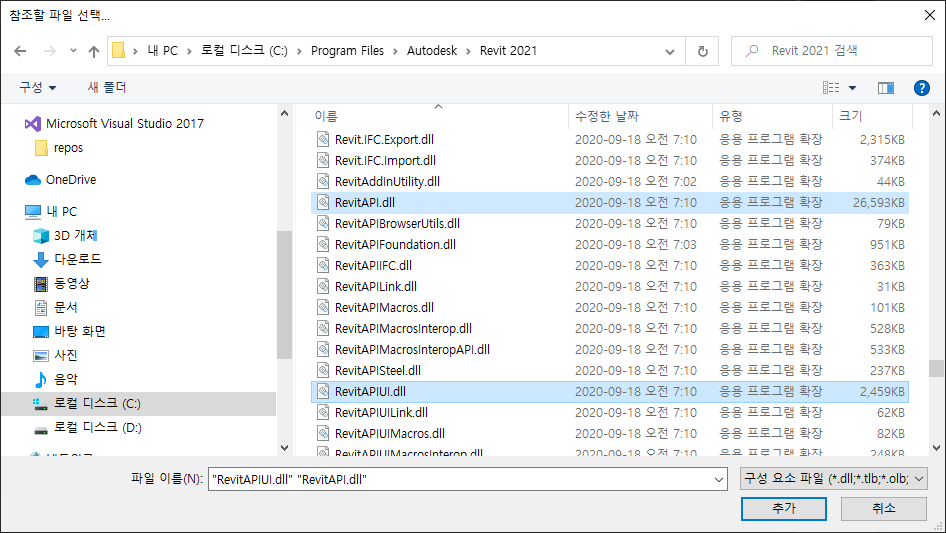Click the 추가 button
The image size is (946, 533).
[784, 509]
